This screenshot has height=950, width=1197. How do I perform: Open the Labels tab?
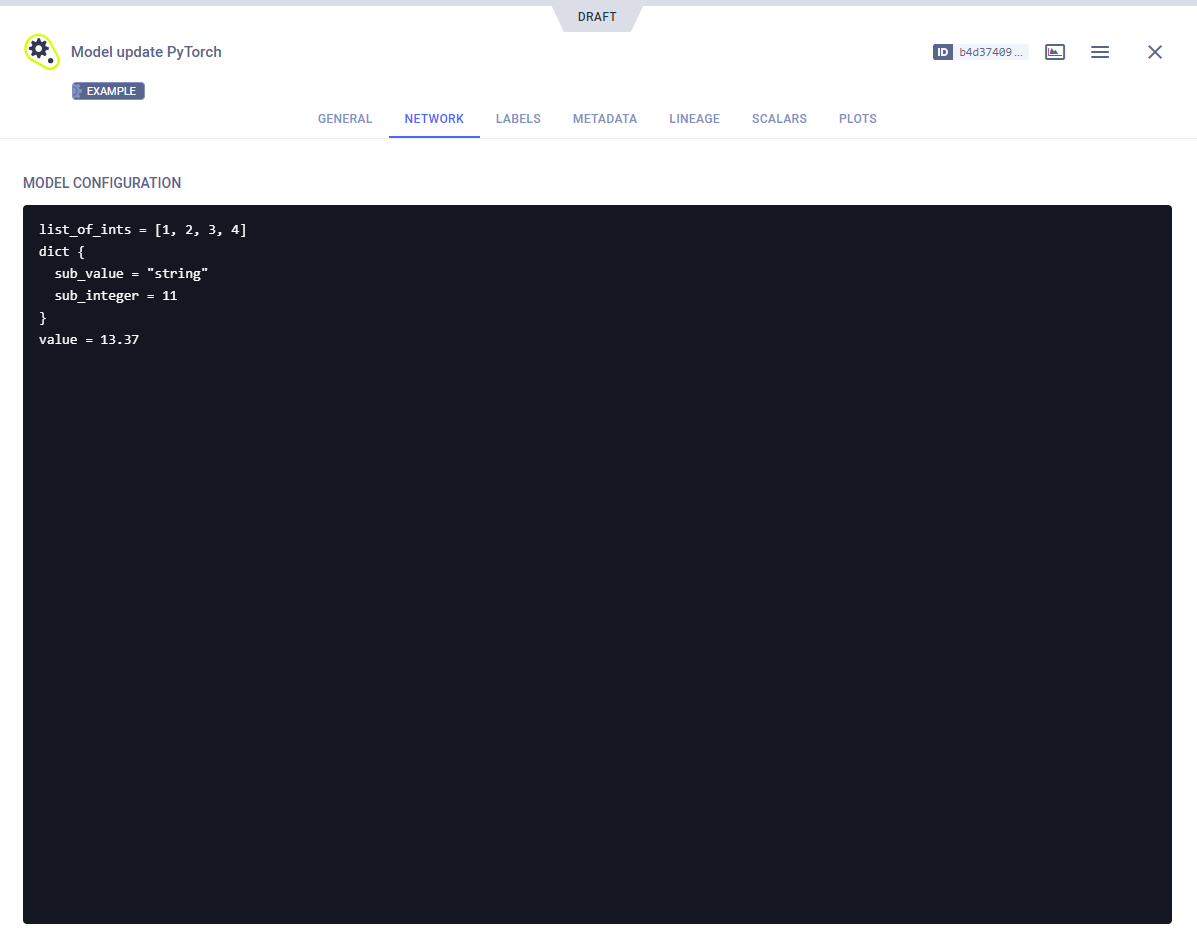518,119
